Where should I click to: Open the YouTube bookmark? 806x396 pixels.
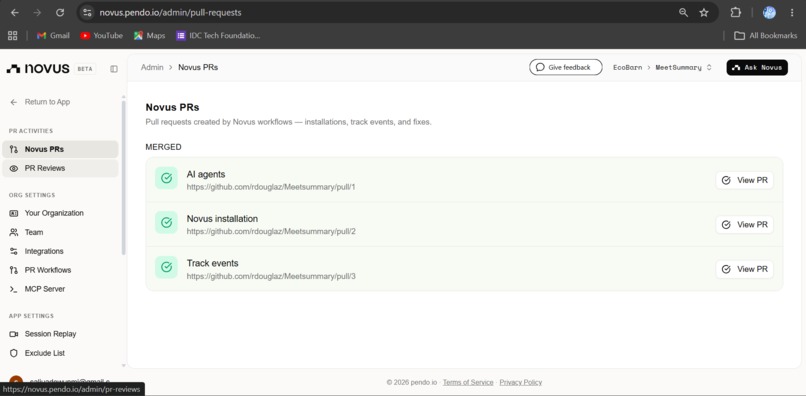click(x=101, y=35)
